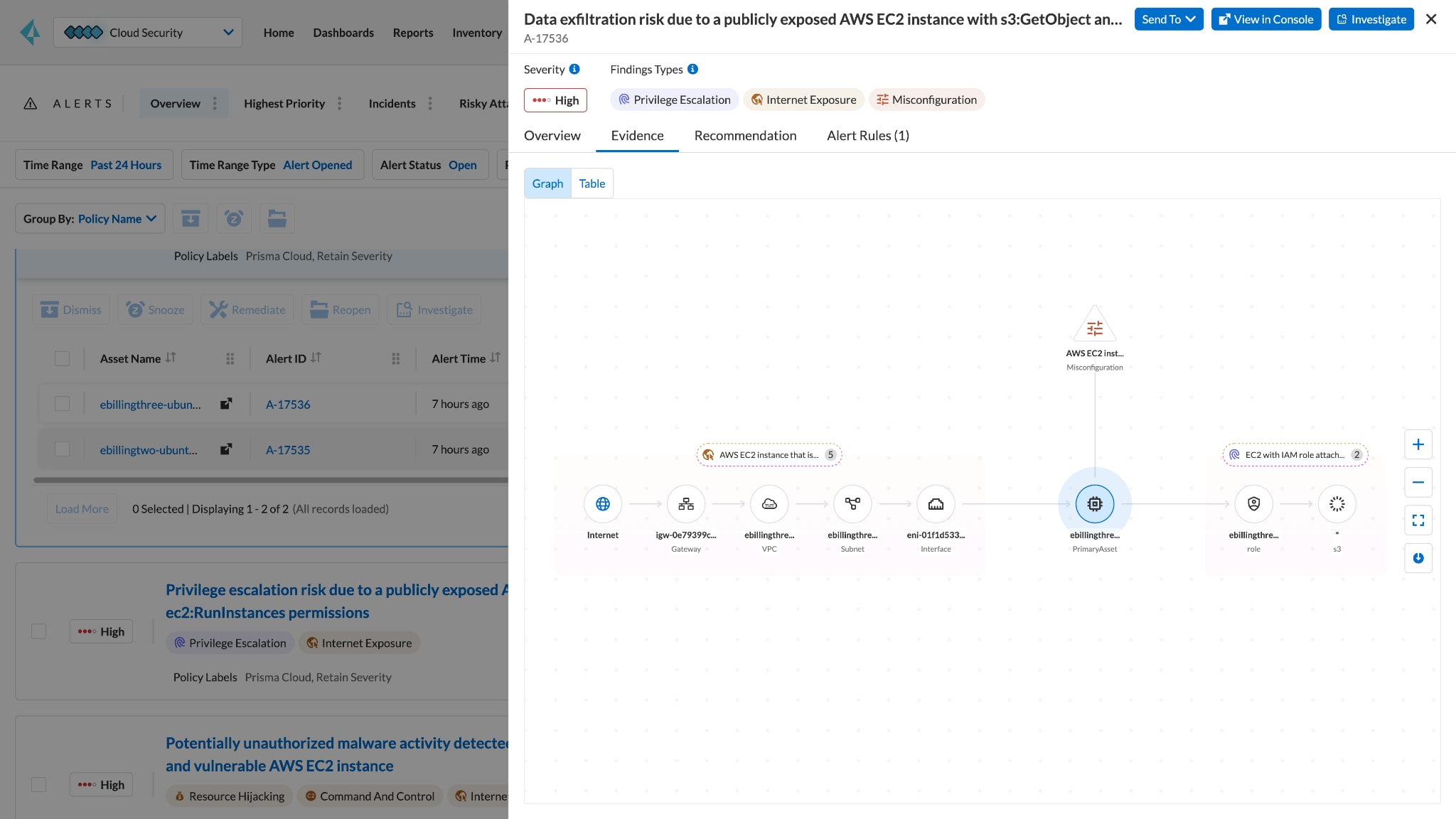Click the panel's Investigate button
Screen dimensions: 1456x819
pyautogui.click(x=1371, y=19)
